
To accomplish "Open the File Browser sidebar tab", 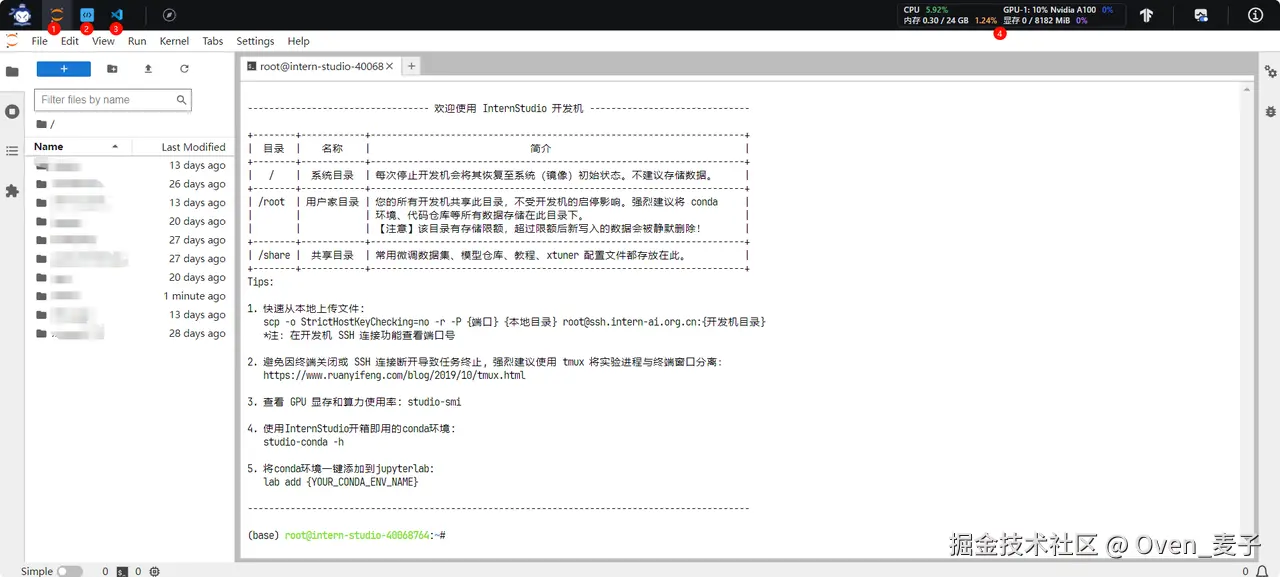I will pos(12,72).
